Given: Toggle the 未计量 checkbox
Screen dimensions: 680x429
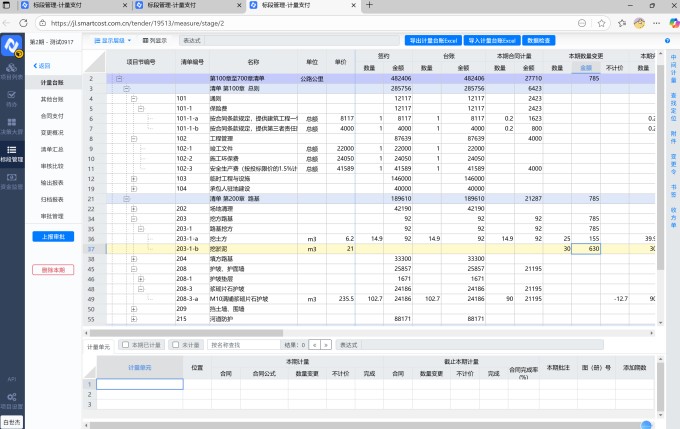Looking at the screenshot, I should 176,344.
